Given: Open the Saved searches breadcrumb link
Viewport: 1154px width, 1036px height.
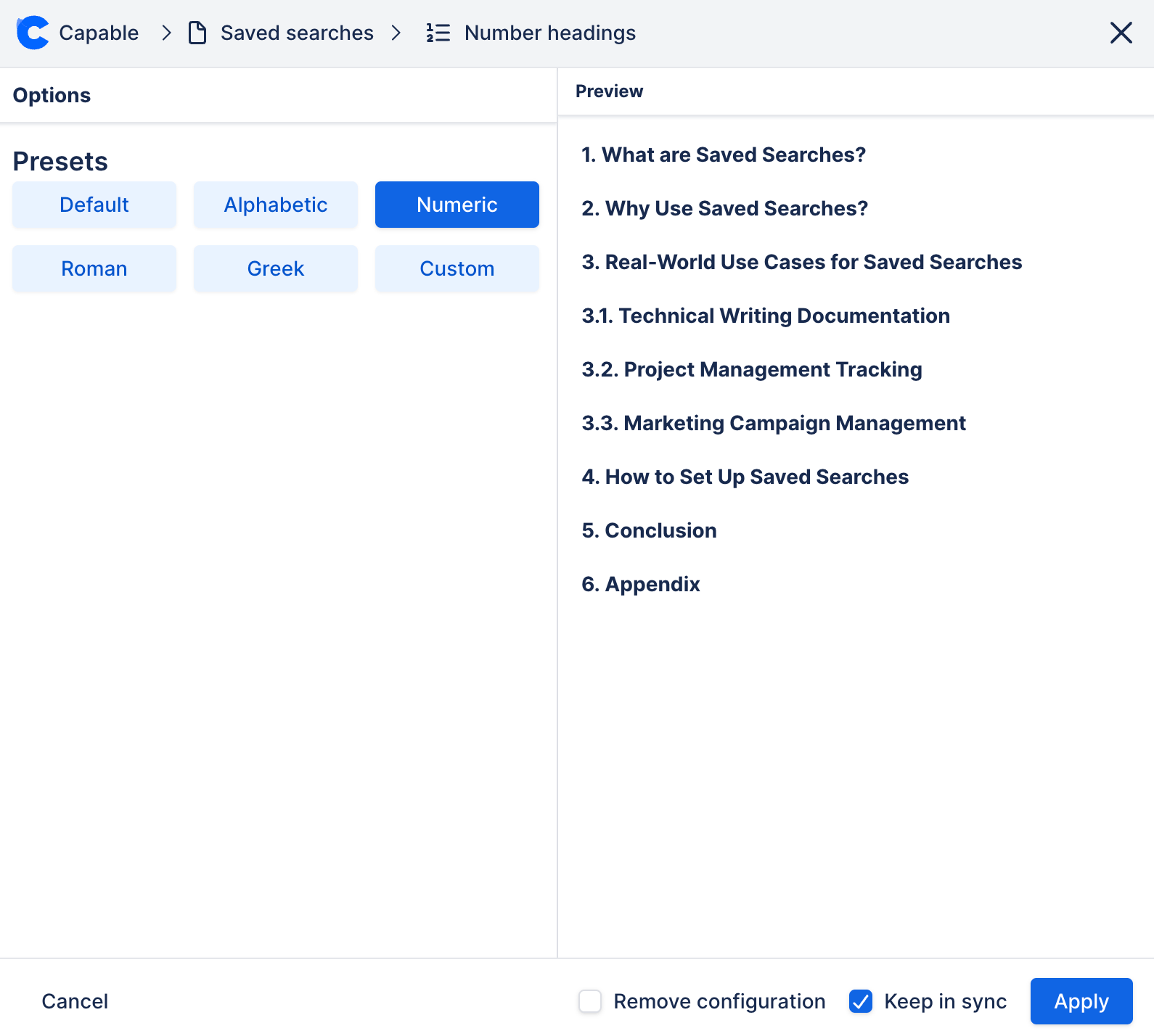Looking at the screenshot, I should [x=297, y=33].
